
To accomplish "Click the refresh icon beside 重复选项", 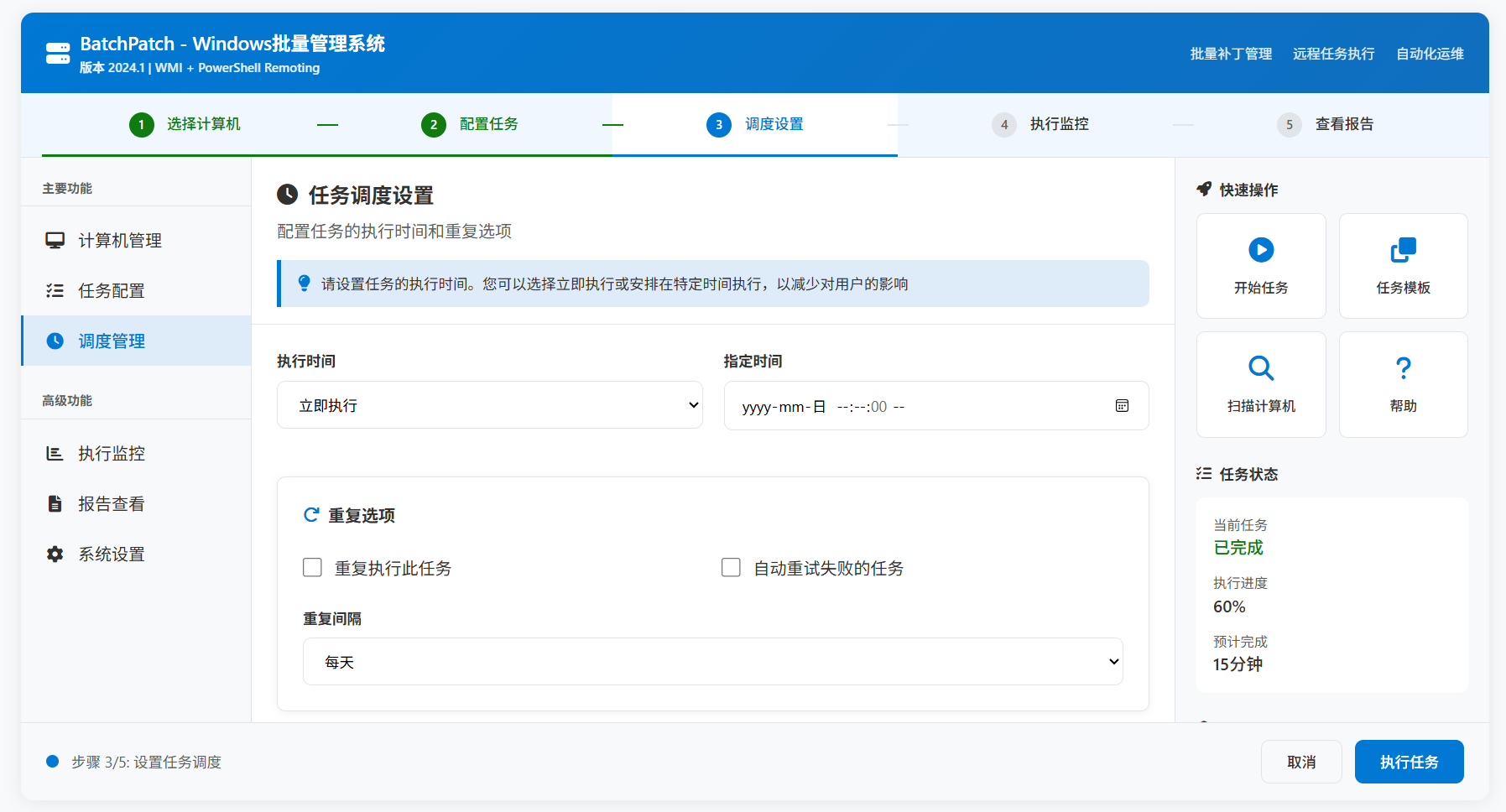I will point(311,514).
